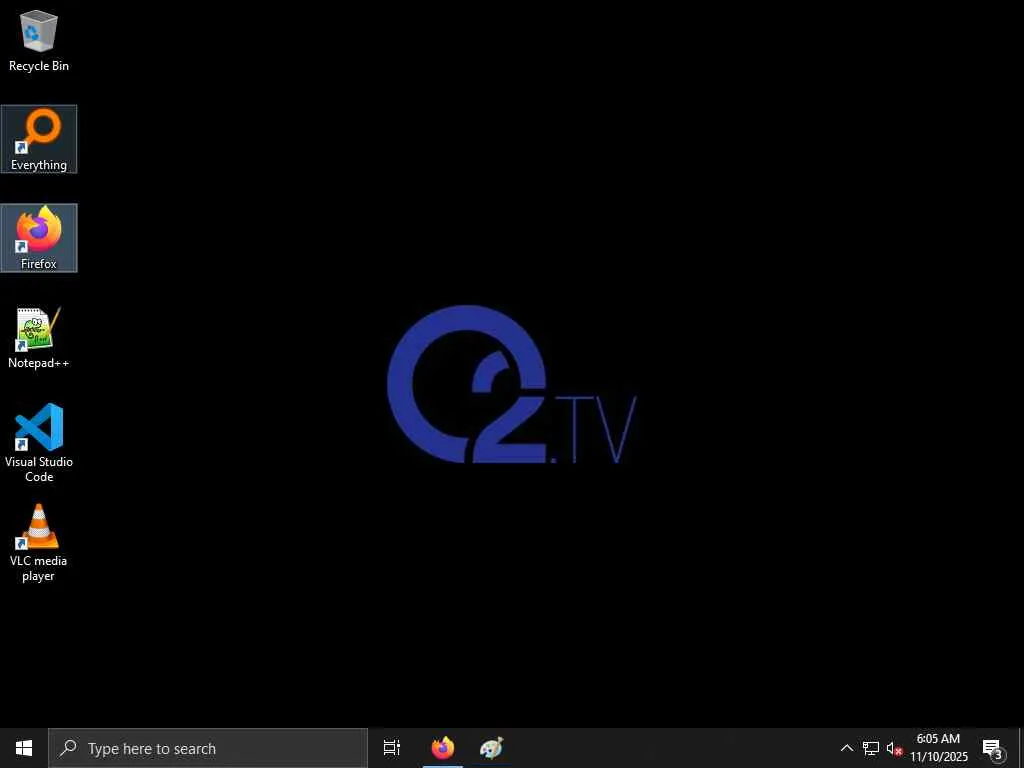Click the 'Type here to search' box

click(x=208, y=748)
